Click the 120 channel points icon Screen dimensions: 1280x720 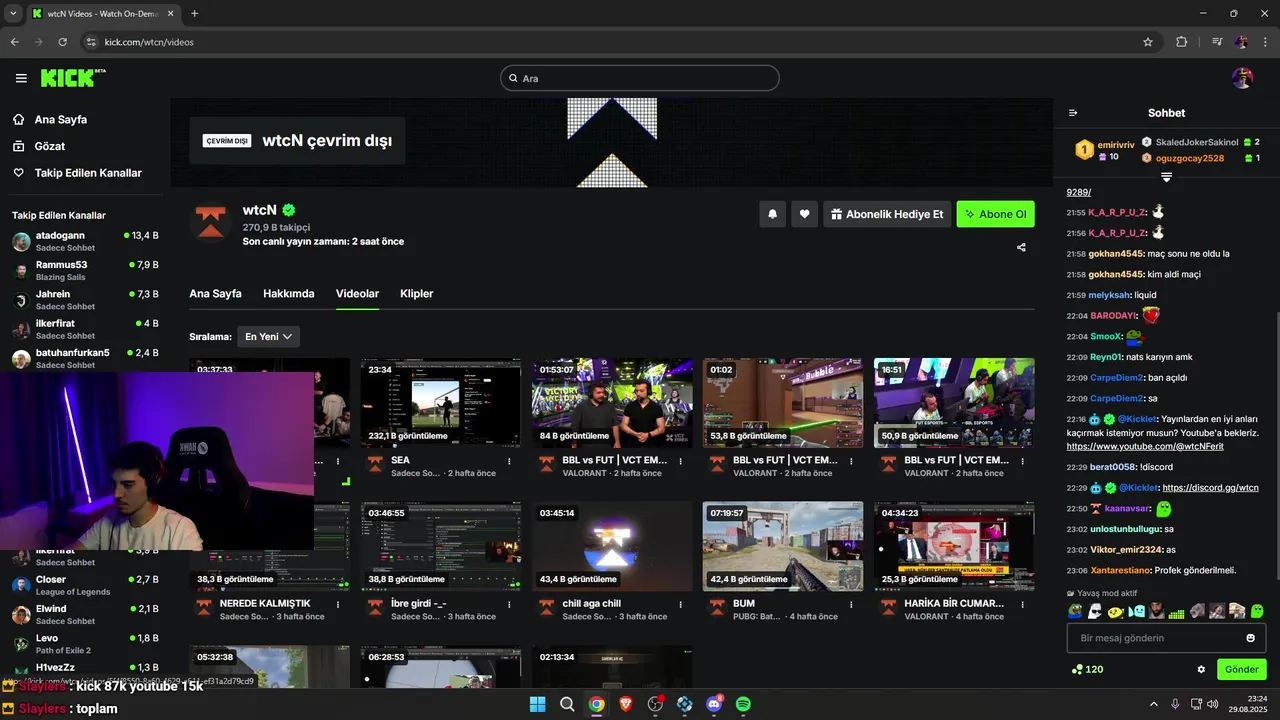pyautogui.click(x=1077, y=669)
